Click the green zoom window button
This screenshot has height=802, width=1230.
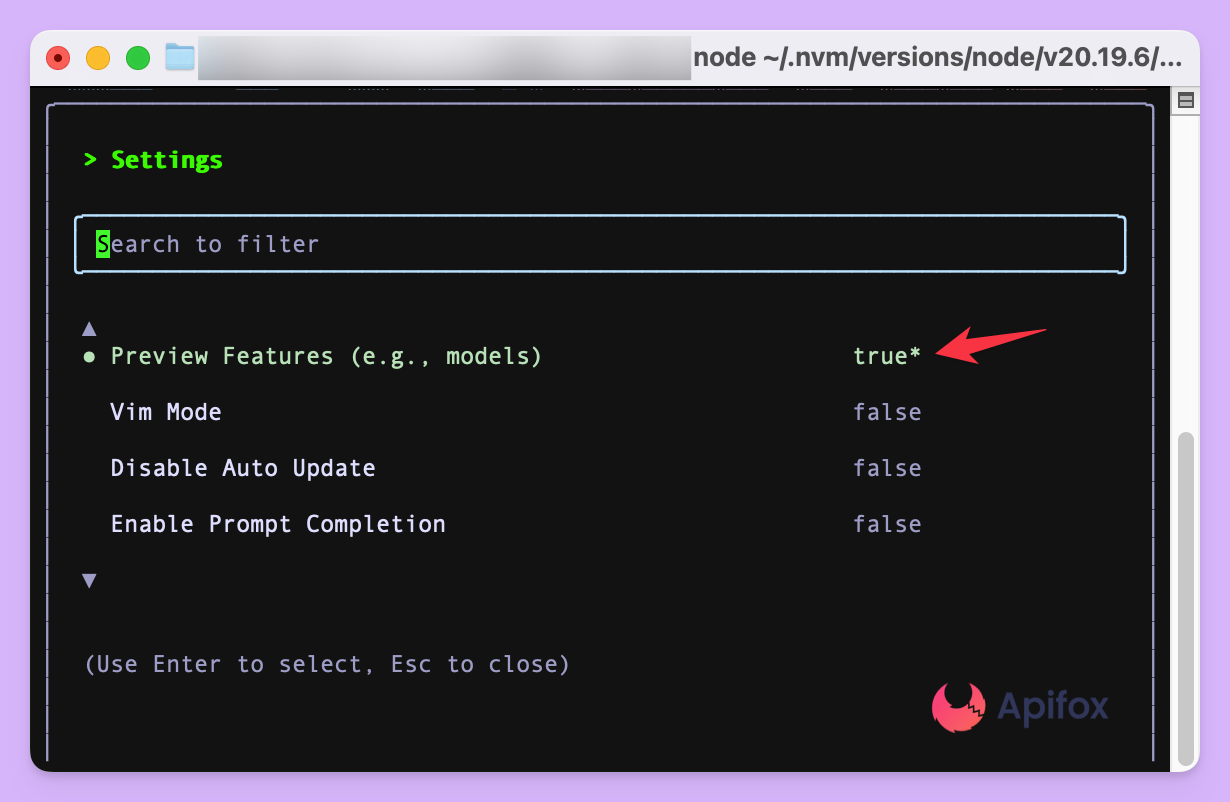point(138,58)
